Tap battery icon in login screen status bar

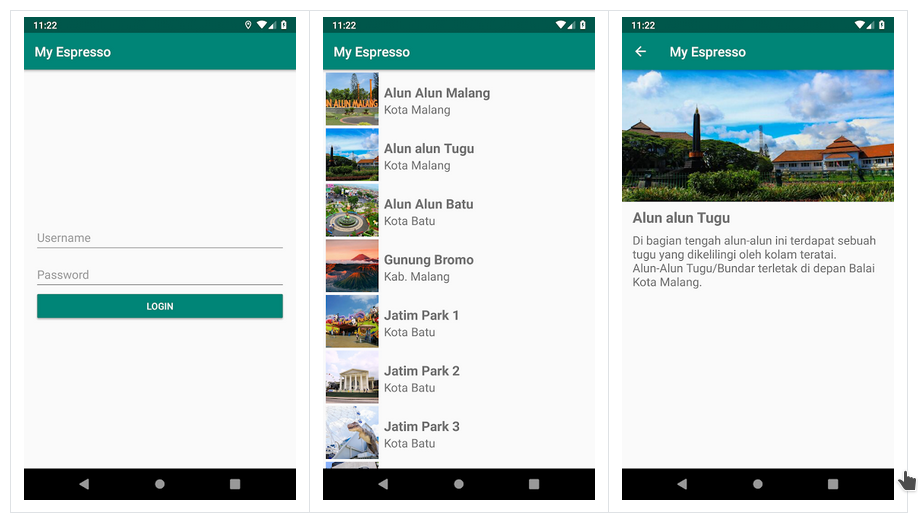(284, 25)
